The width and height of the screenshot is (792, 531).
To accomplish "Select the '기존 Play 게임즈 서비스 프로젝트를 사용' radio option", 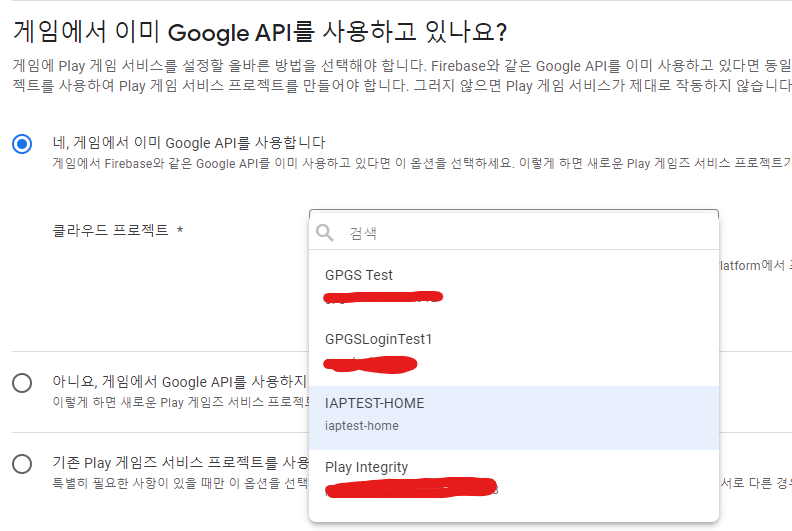I will [x=22, y=464].
